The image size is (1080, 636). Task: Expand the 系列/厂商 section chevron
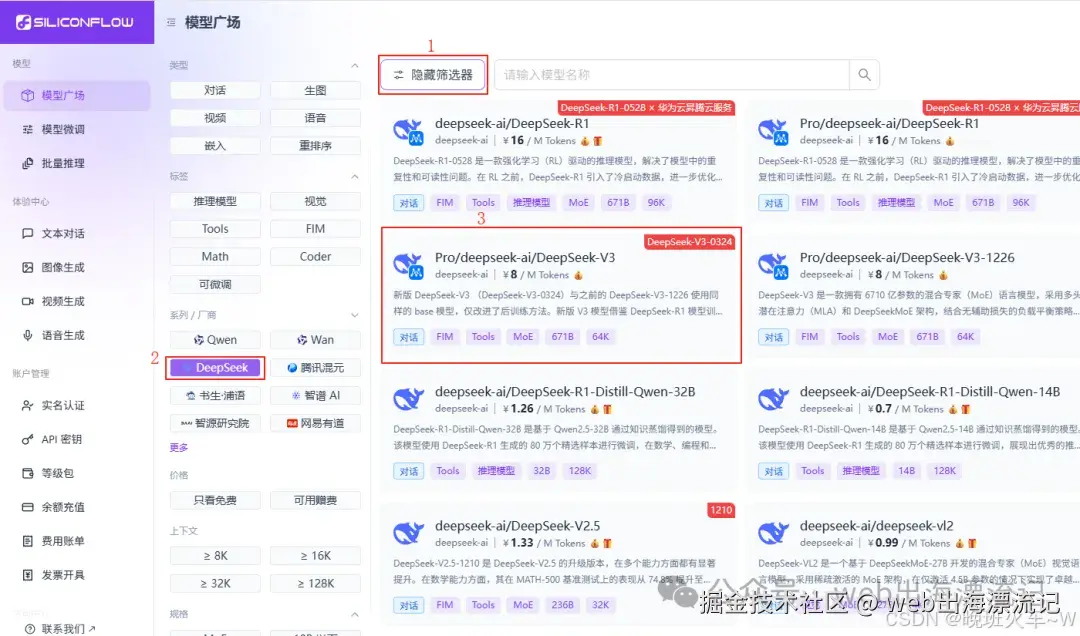[x=355, y=315]
